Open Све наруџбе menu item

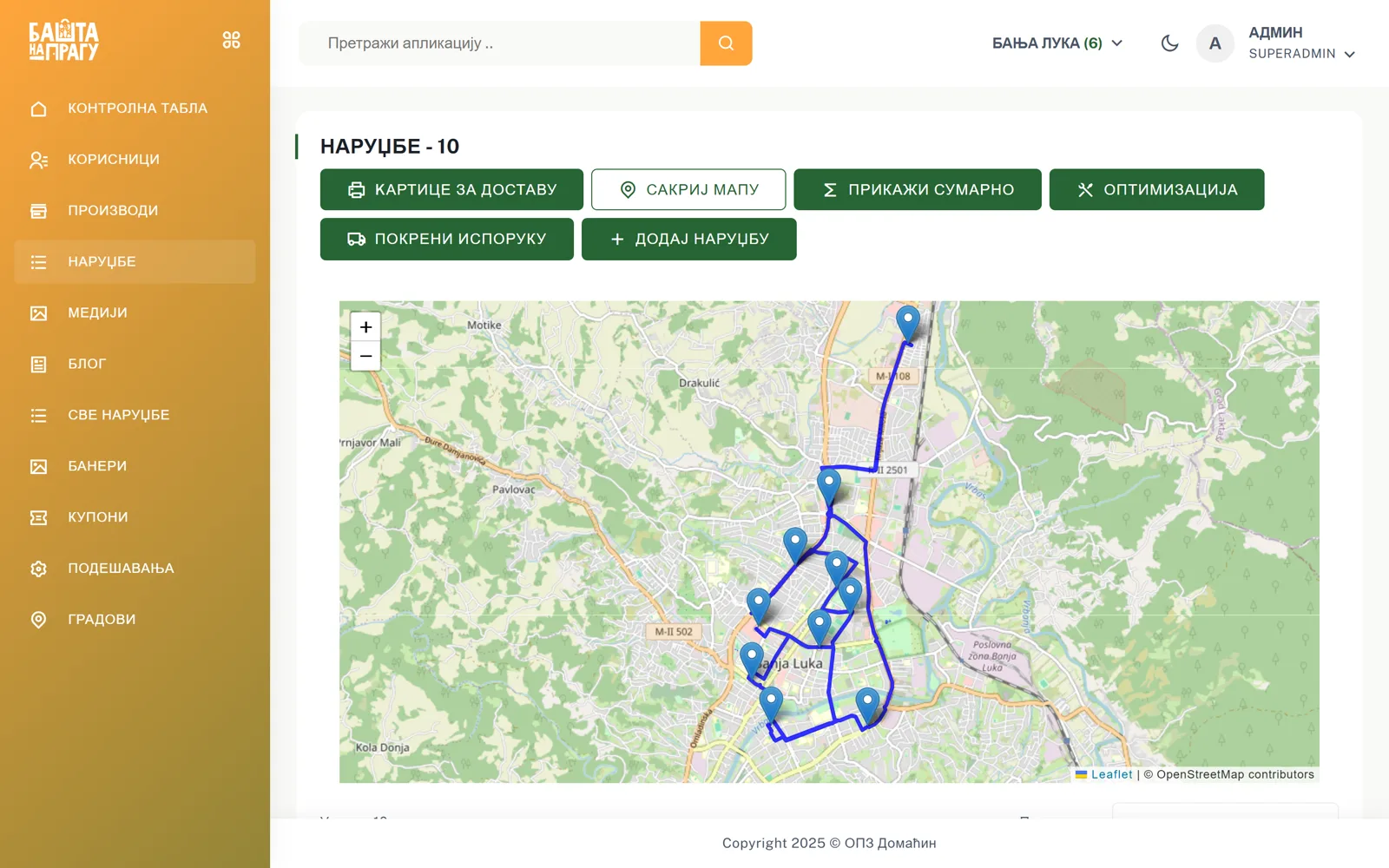pos(135,416)
